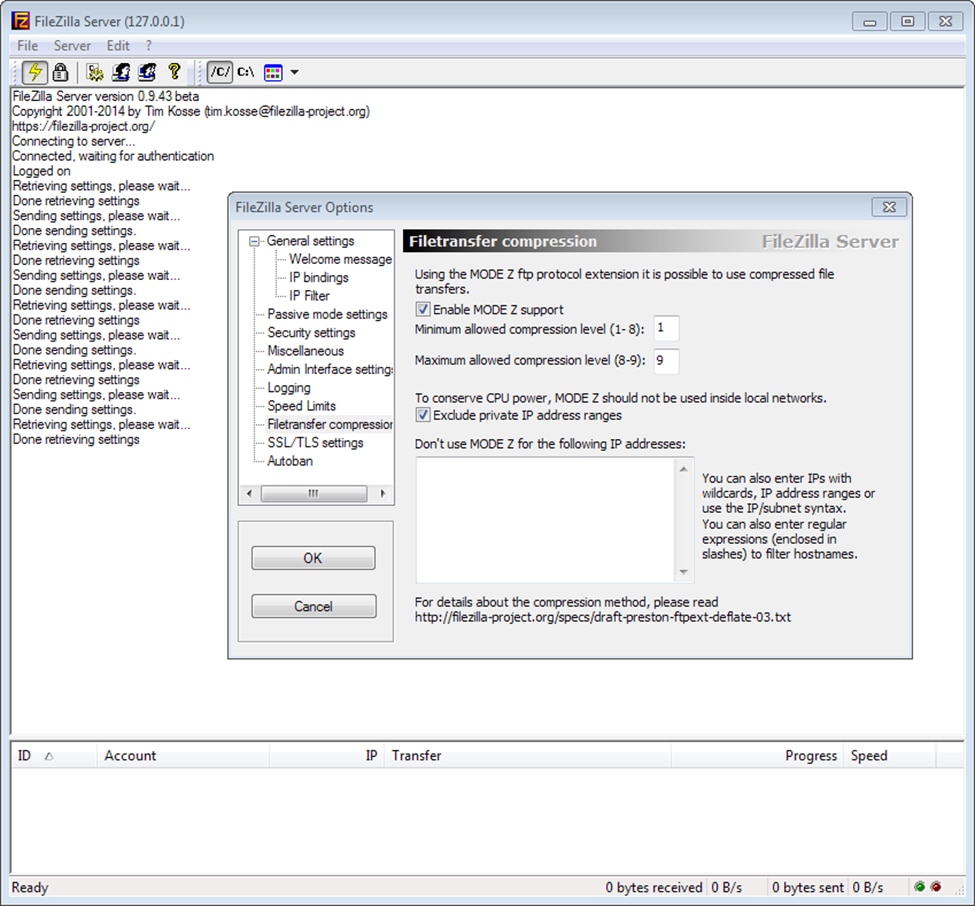Open the Edit menu

[118, 46]
